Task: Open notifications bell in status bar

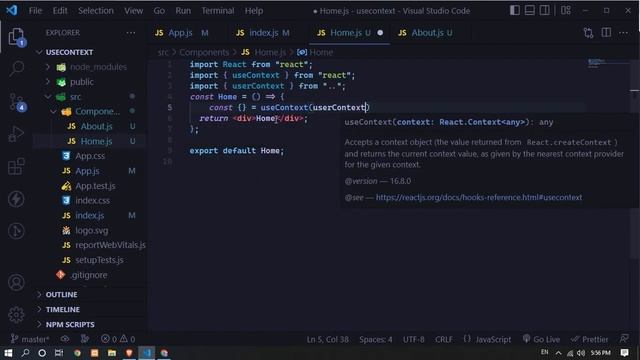Action: pos(624,339)
